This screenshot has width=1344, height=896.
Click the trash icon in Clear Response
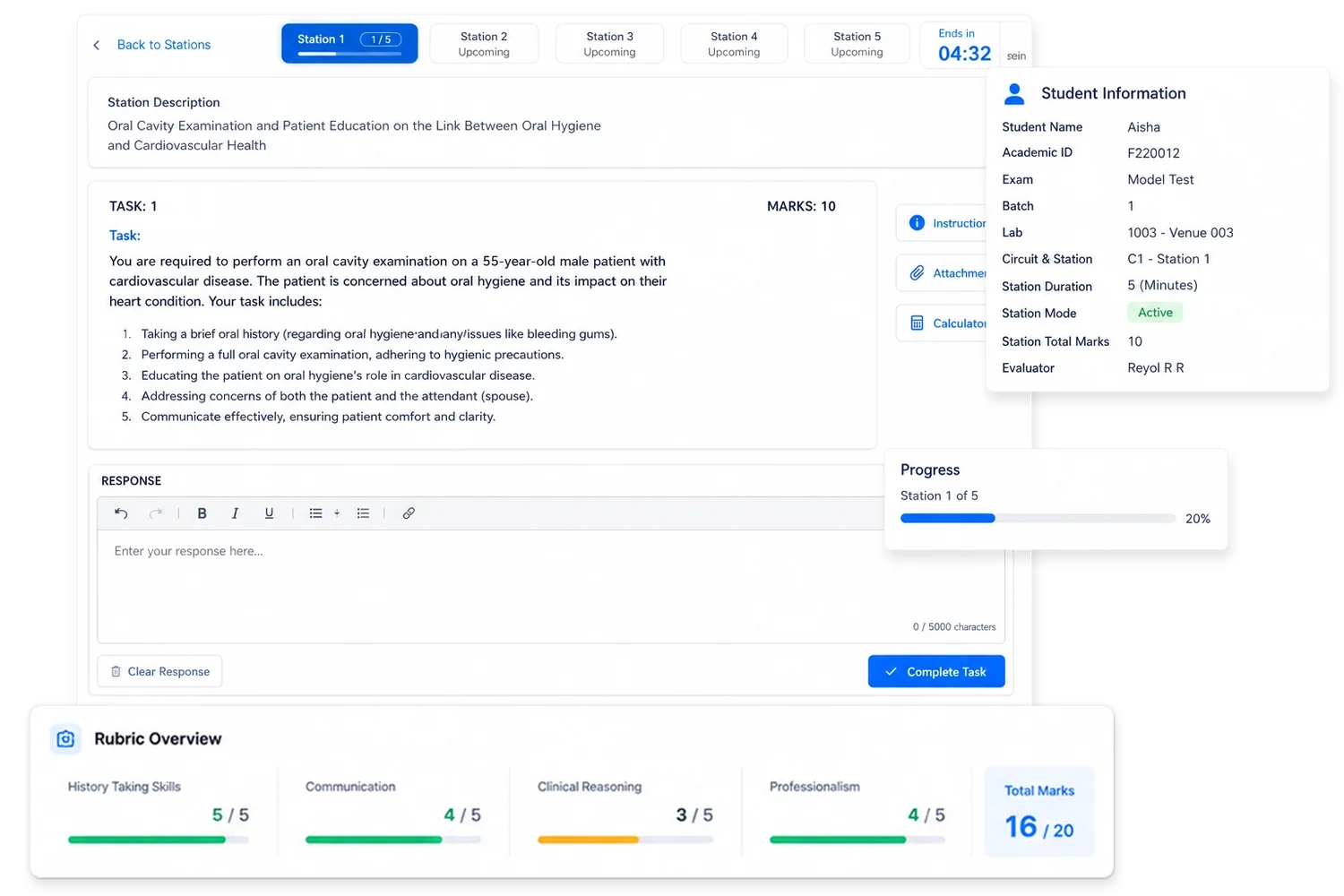pos(116,671)
